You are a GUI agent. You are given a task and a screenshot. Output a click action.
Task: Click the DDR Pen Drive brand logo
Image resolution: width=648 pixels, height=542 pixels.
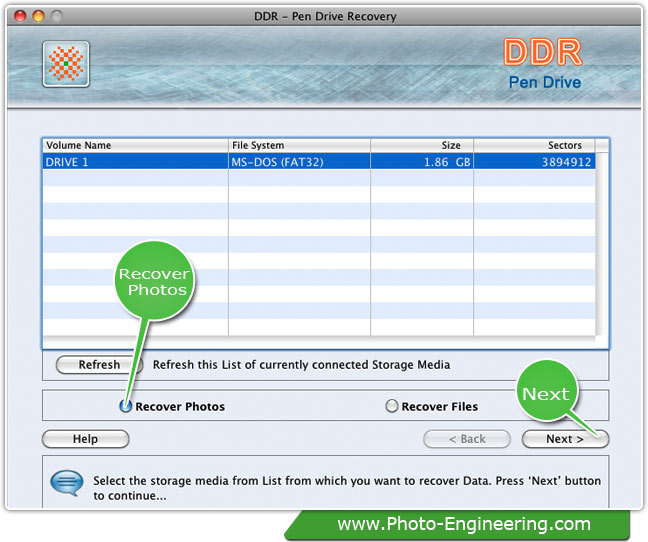click(543, 63)
